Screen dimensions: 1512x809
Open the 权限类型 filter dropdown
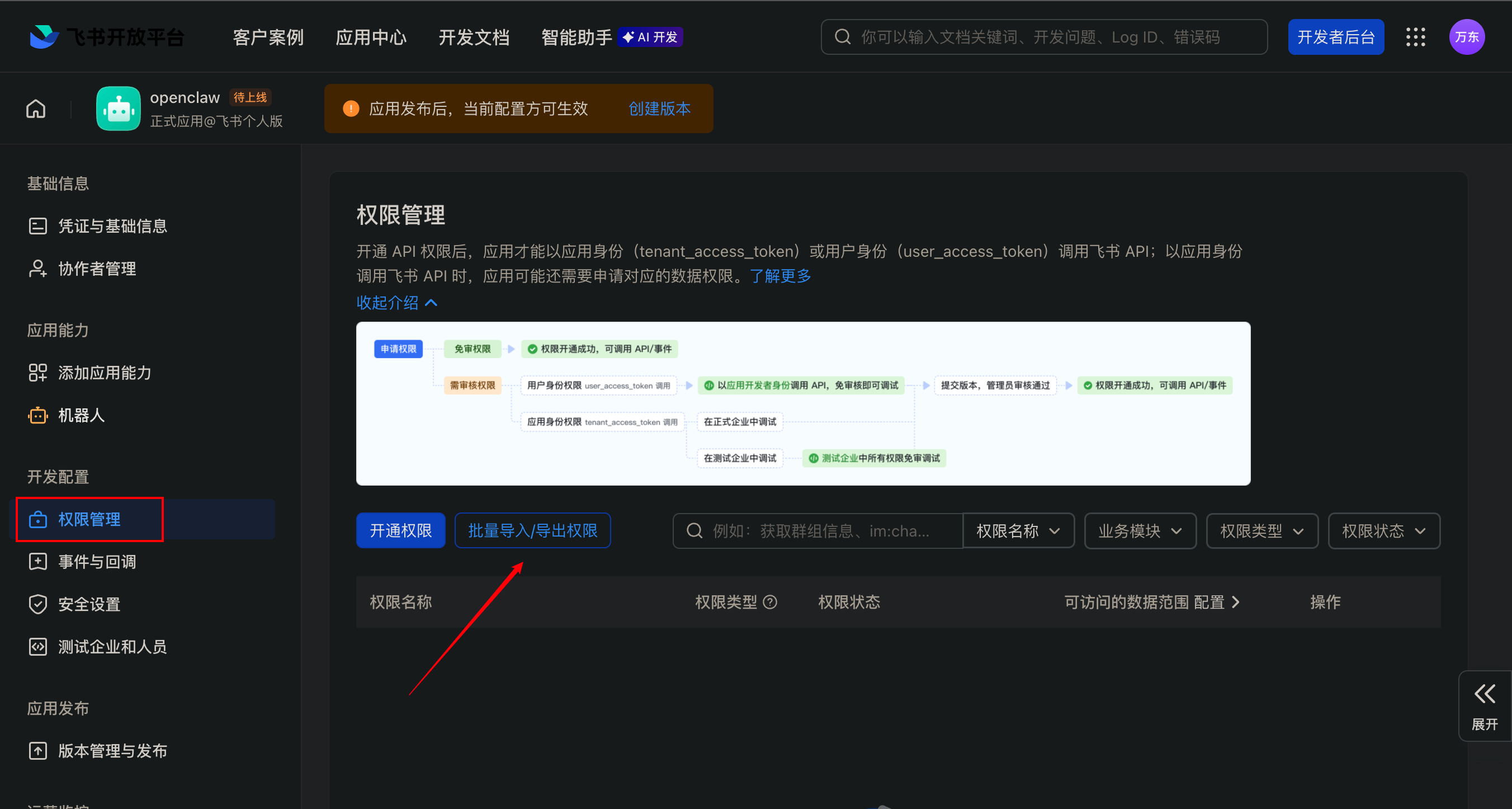point(1262,531)
